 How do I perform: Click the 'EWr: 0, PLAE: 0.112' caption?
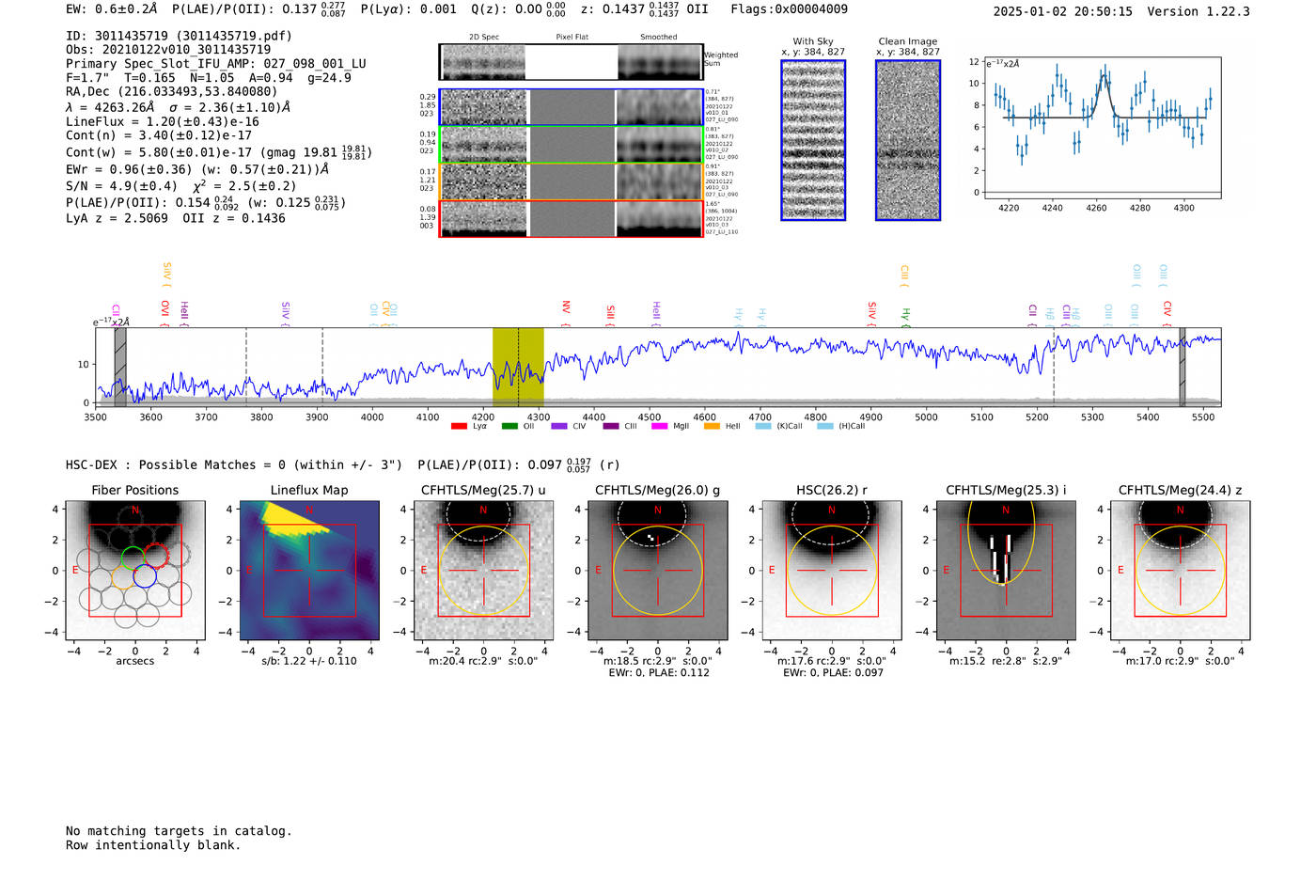(658, 673)
